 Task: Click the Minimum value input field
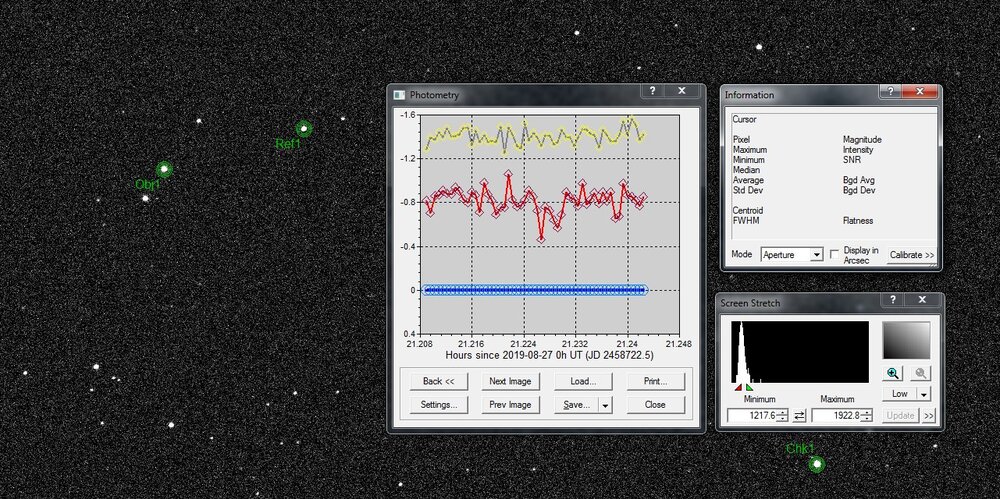coord(752,415)
